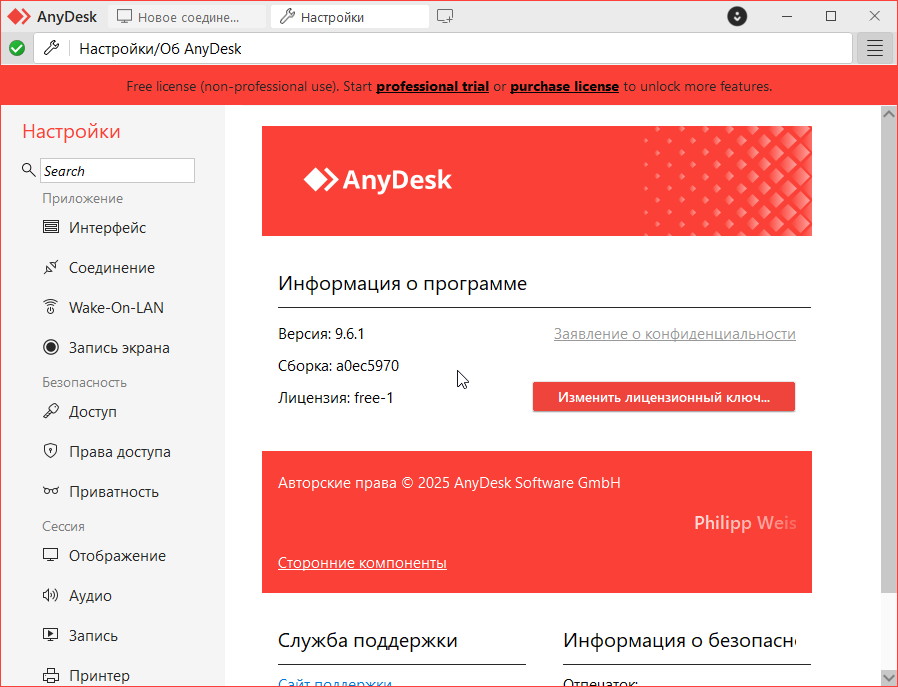Click the professional trial link
This screenshot has width=898, height=687.
(432, 87)
